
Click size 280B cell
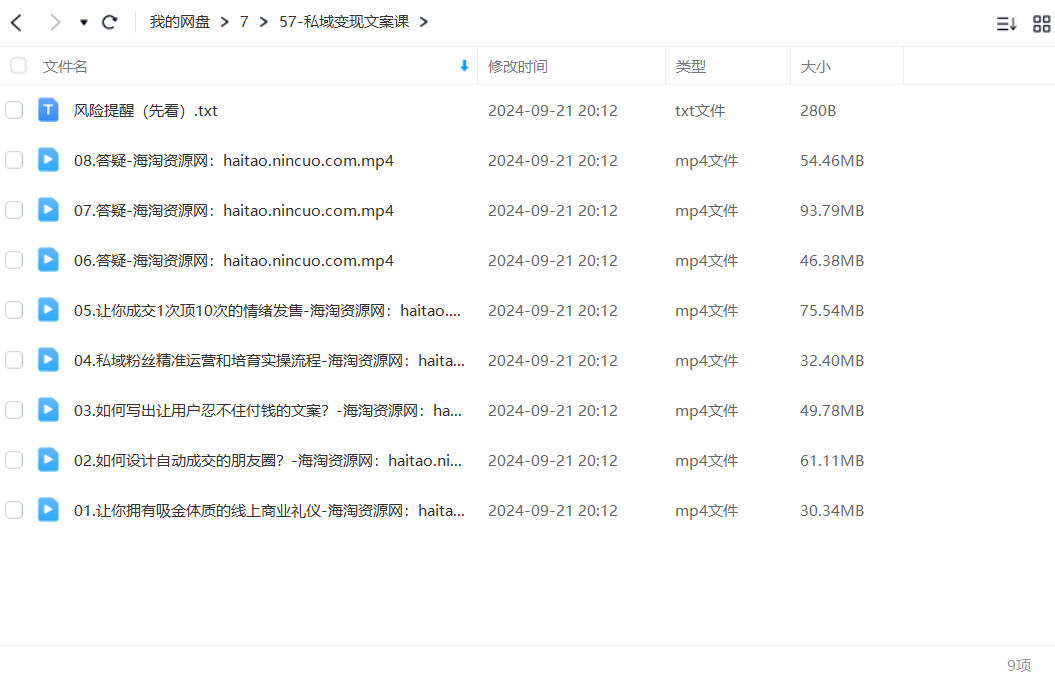[x=818, y=110]
